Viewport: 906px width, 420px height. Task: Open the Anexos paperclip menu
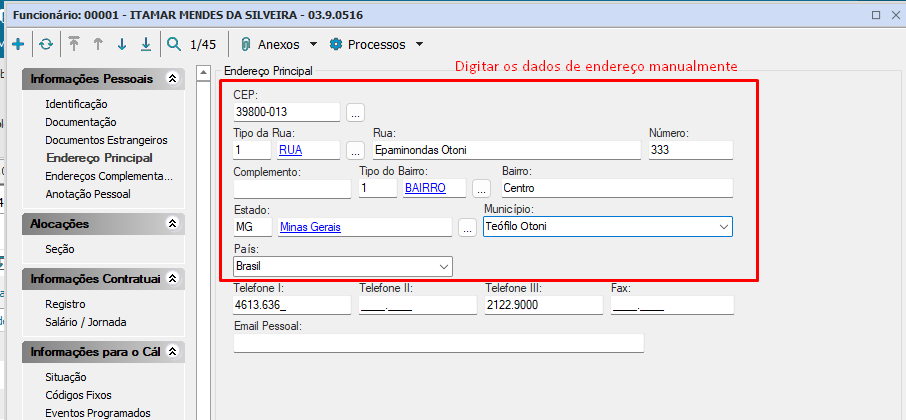[271, 44]
